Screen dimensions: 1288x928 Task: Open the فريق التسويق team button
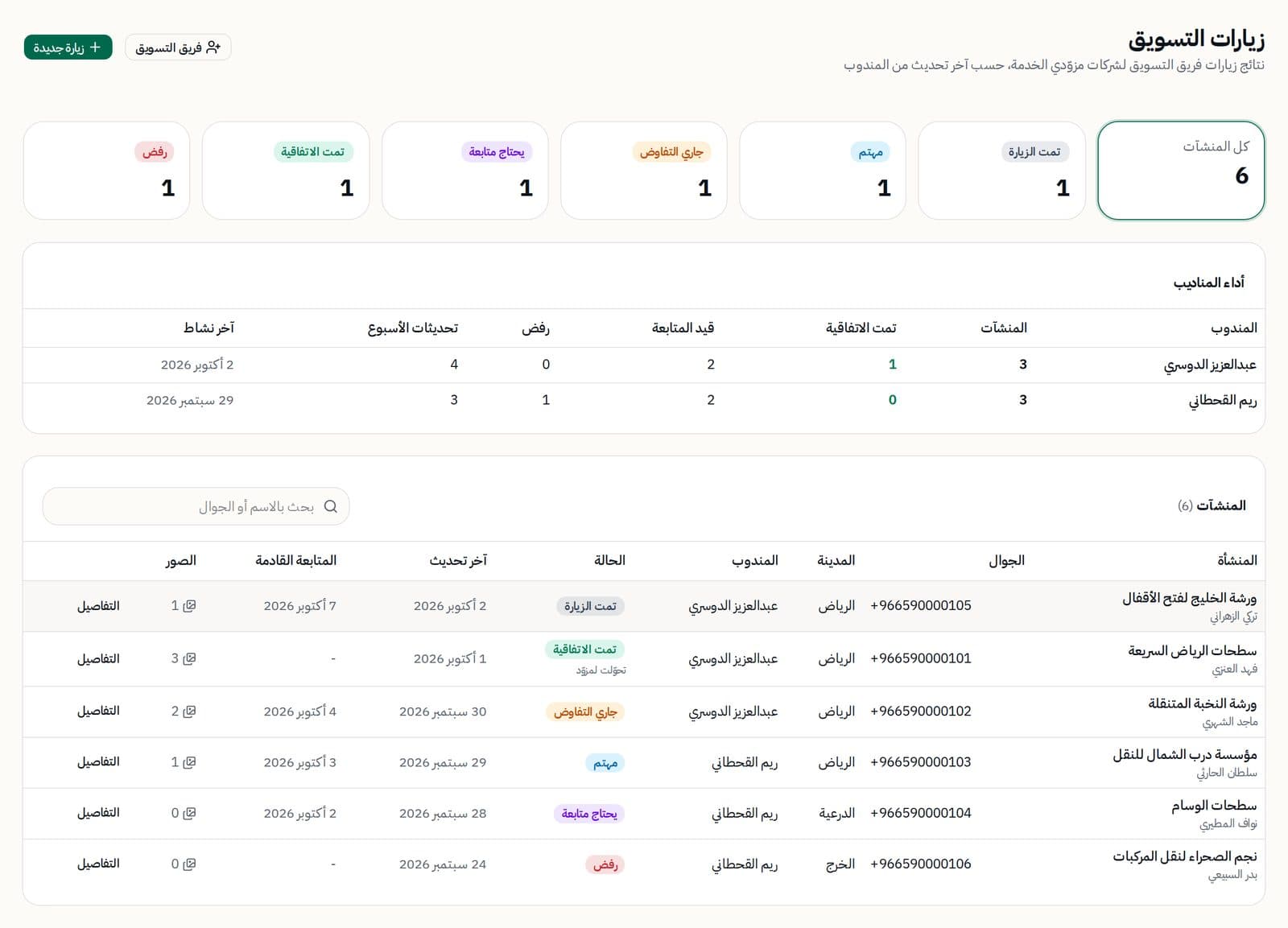(178, 47)
